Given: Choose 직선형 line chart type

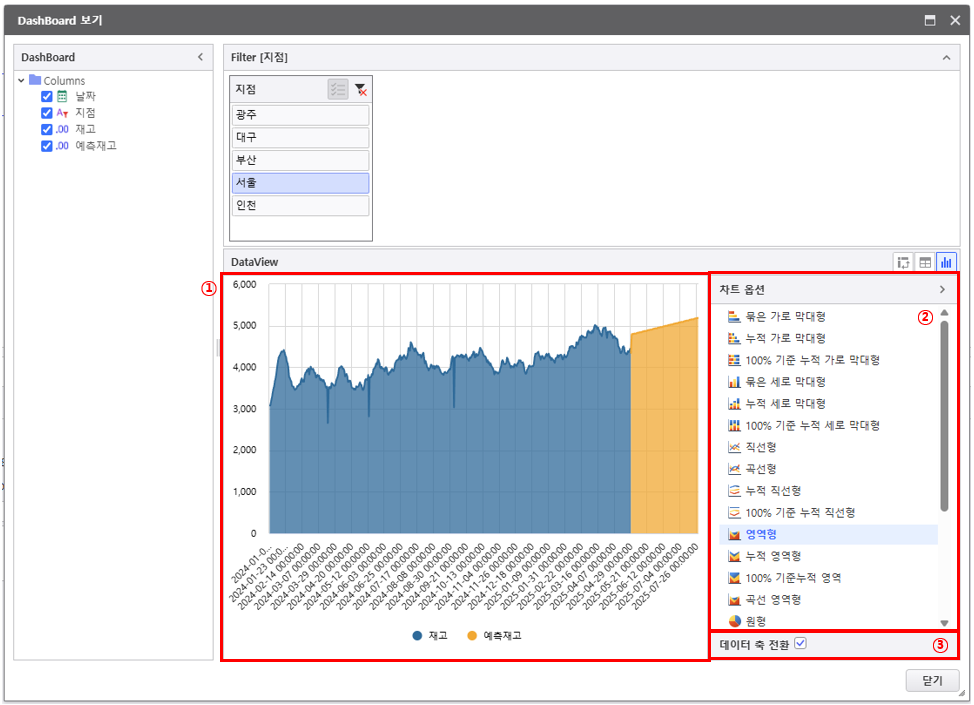Looking at the screenshot, I should point(762,447).
